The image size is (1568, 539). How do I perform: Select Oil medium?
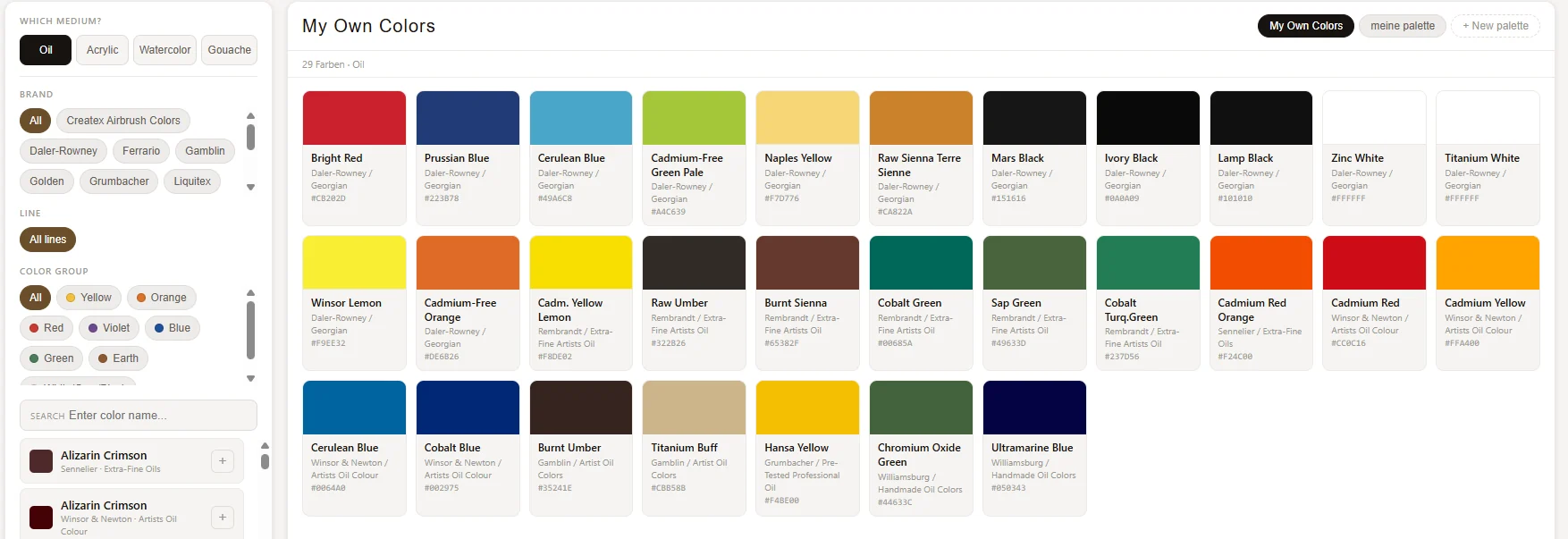46,50
